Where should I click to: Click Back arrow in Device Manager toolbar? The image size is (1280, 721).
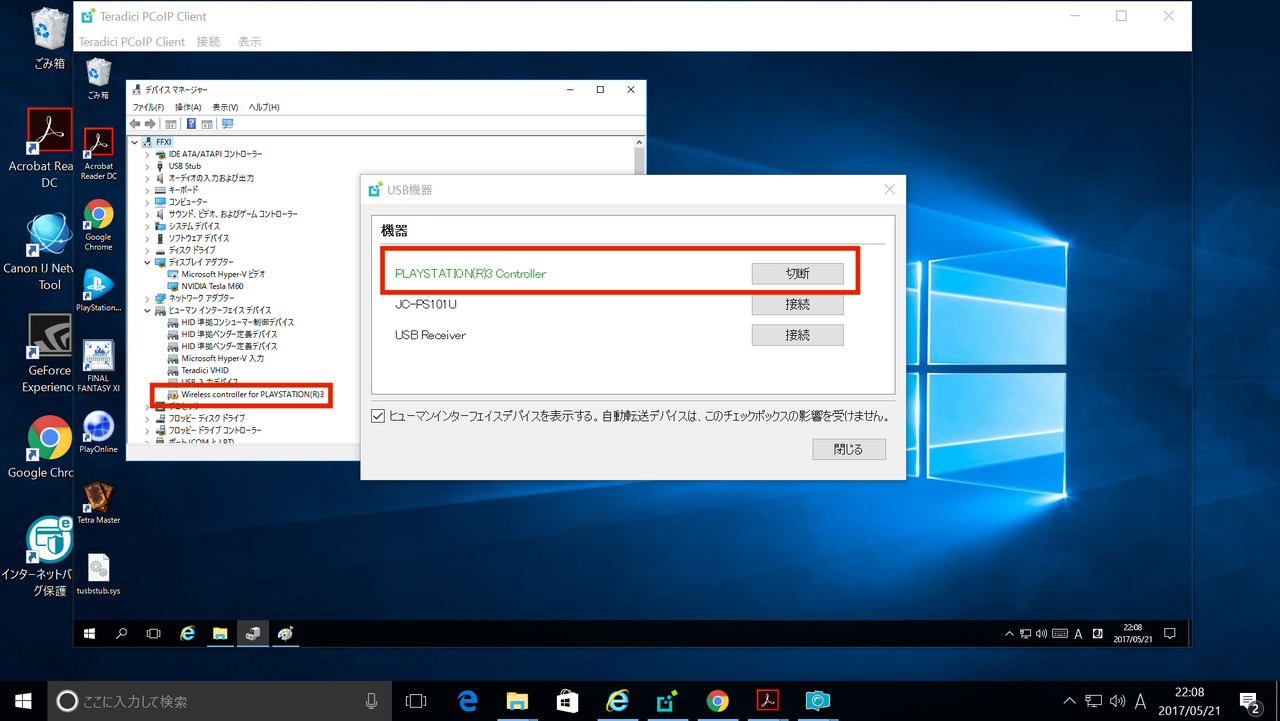coord(135,124)
